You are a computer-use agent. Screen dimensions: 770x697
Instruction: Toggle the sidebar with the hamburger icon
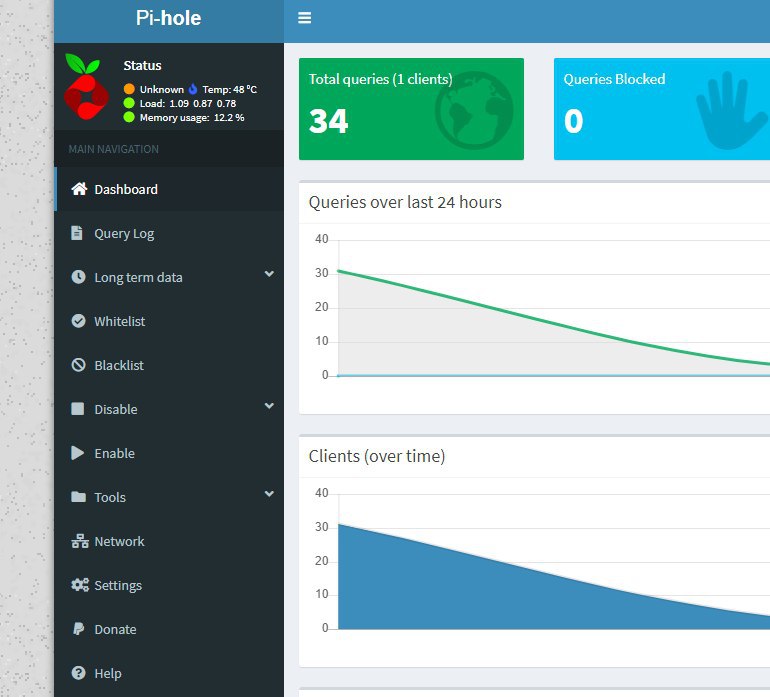pos(304,18)
